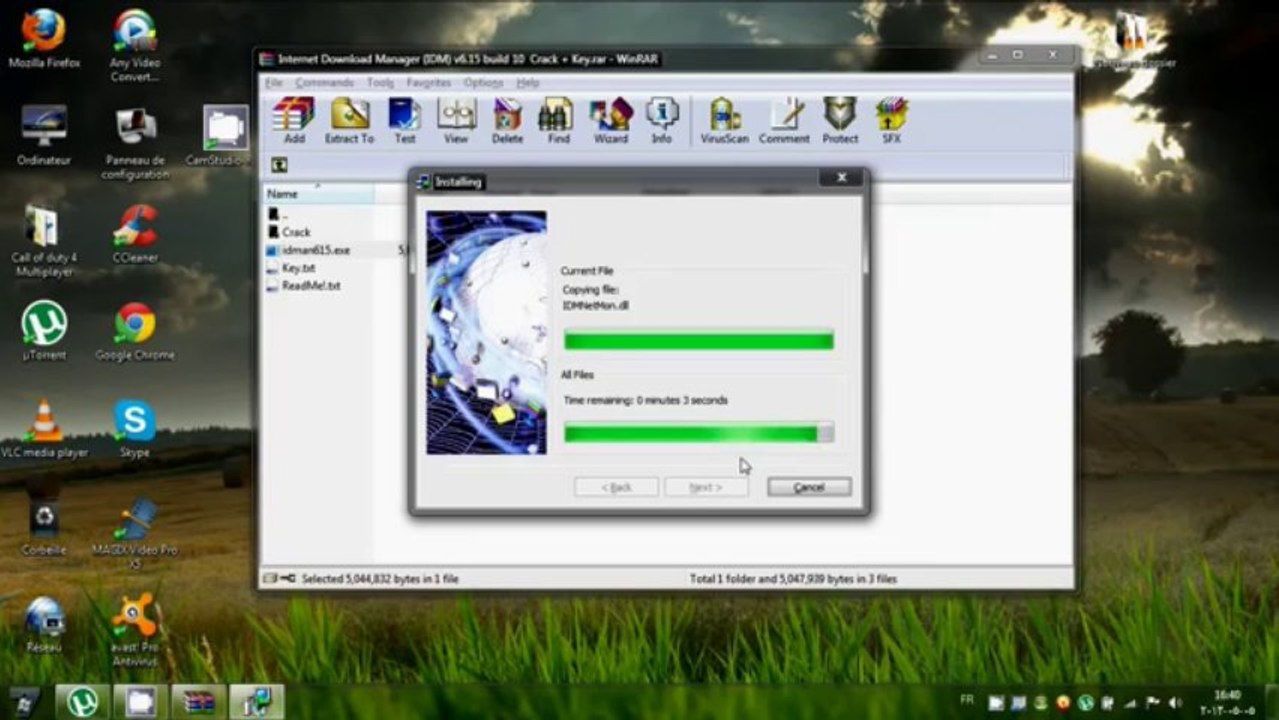
Task: Click the Find binoculars icon
Action: pos(558,121)
